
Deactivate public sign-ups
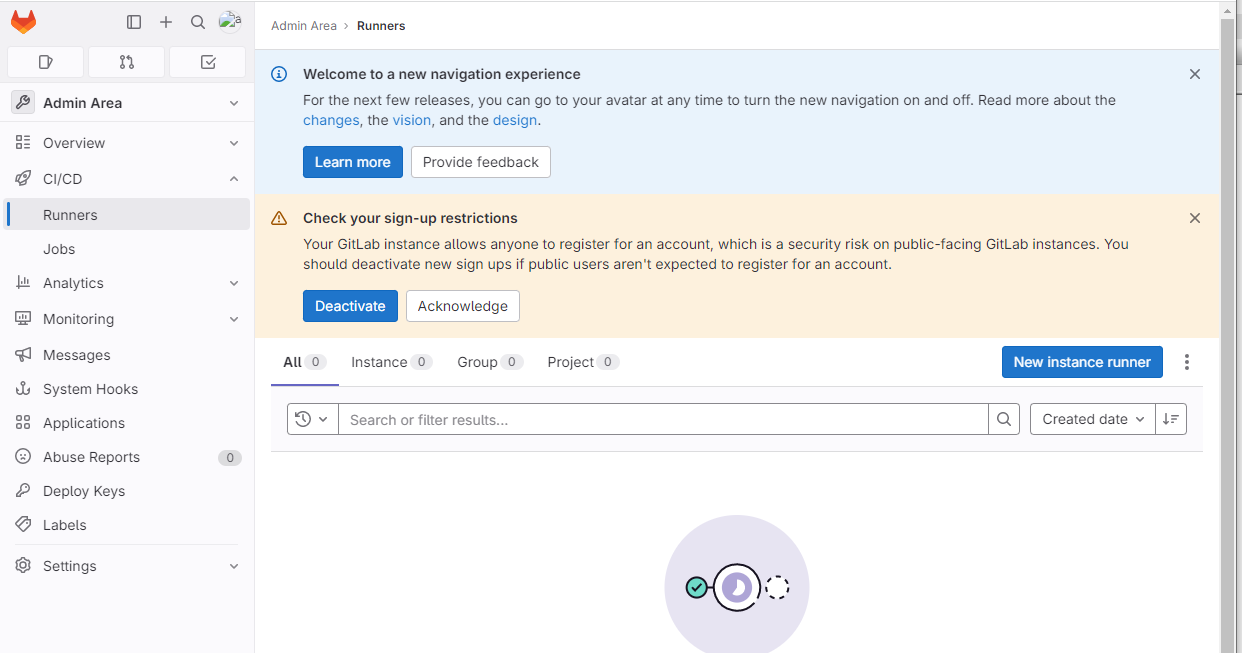(350, 306)
